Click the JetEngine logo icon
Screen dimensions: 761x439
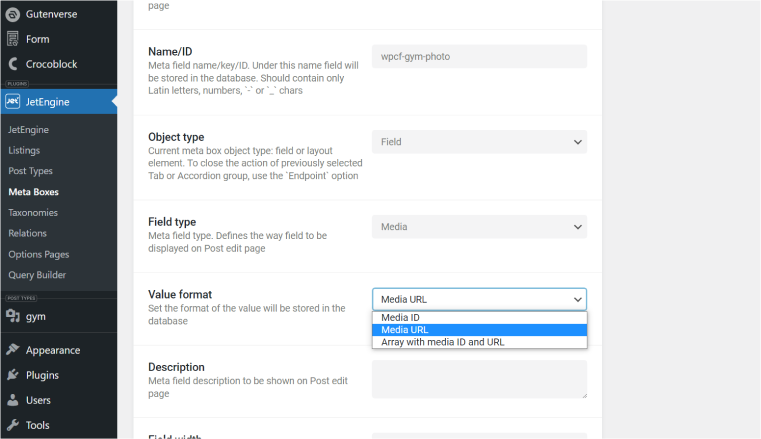tap(13, 101)
